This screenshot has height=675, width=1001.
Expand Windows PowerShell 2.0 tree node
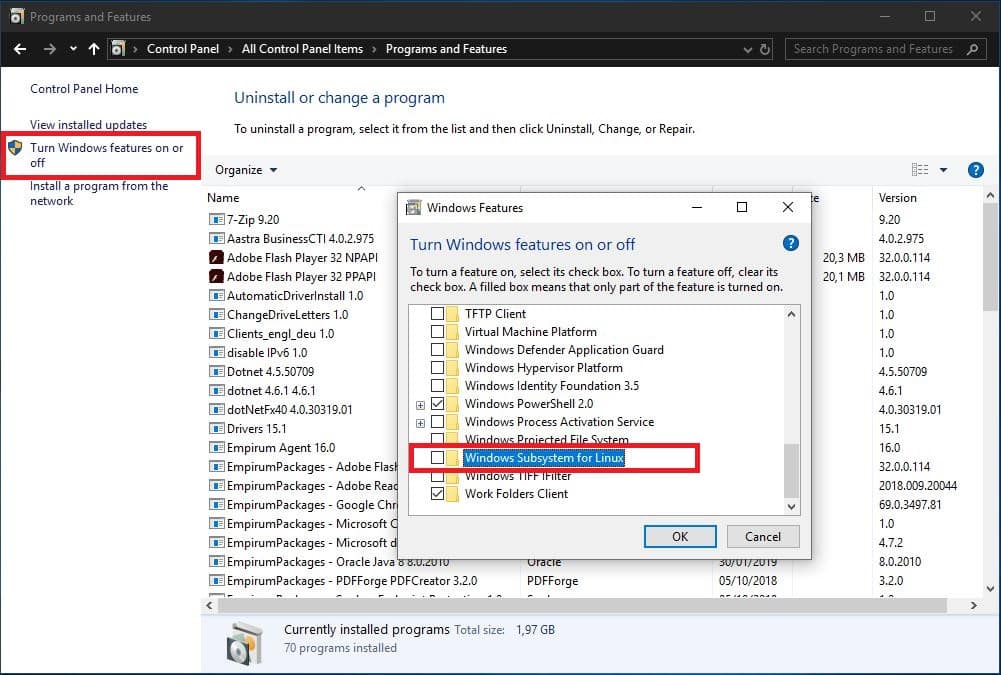pyautogui.click(x=420, y=405)
